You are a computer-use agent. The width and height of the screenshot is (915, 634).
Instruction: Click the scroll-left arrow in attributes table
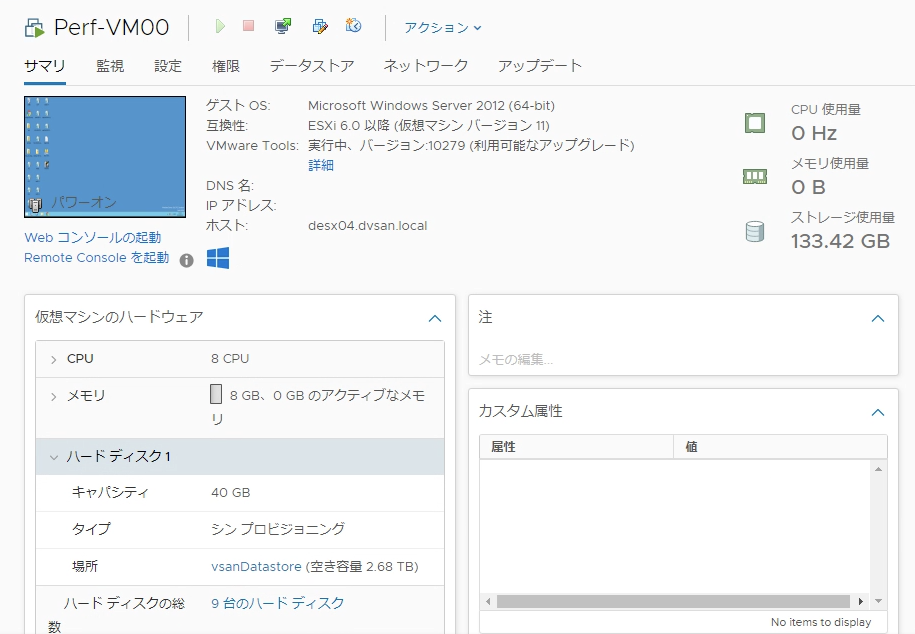(488, 601)
